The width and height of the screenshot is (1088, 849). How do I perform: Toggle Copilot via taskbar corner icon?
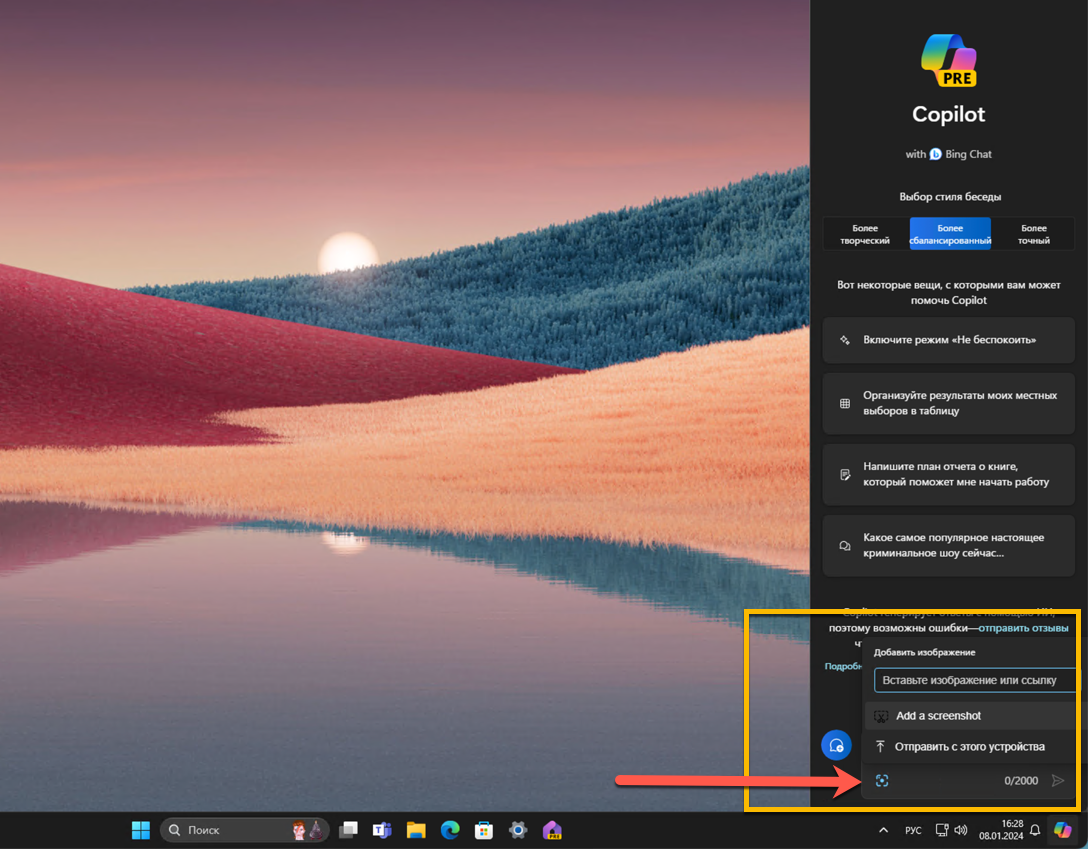point(1062,830)
